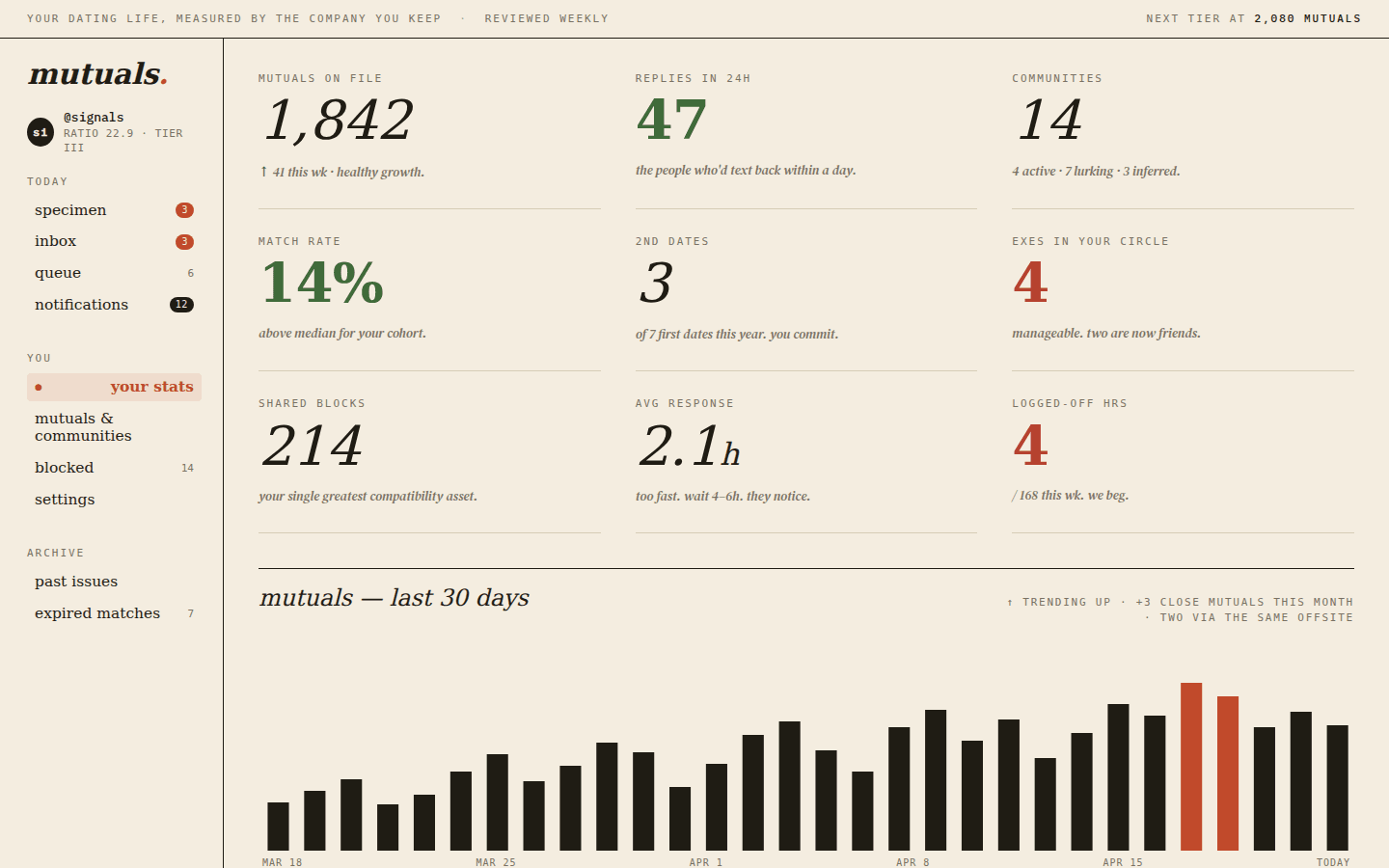The width and height of the screenshot is (1389, 868).
Task: Click the 214 shared blocks value
Action: click(x=313, y=446)
